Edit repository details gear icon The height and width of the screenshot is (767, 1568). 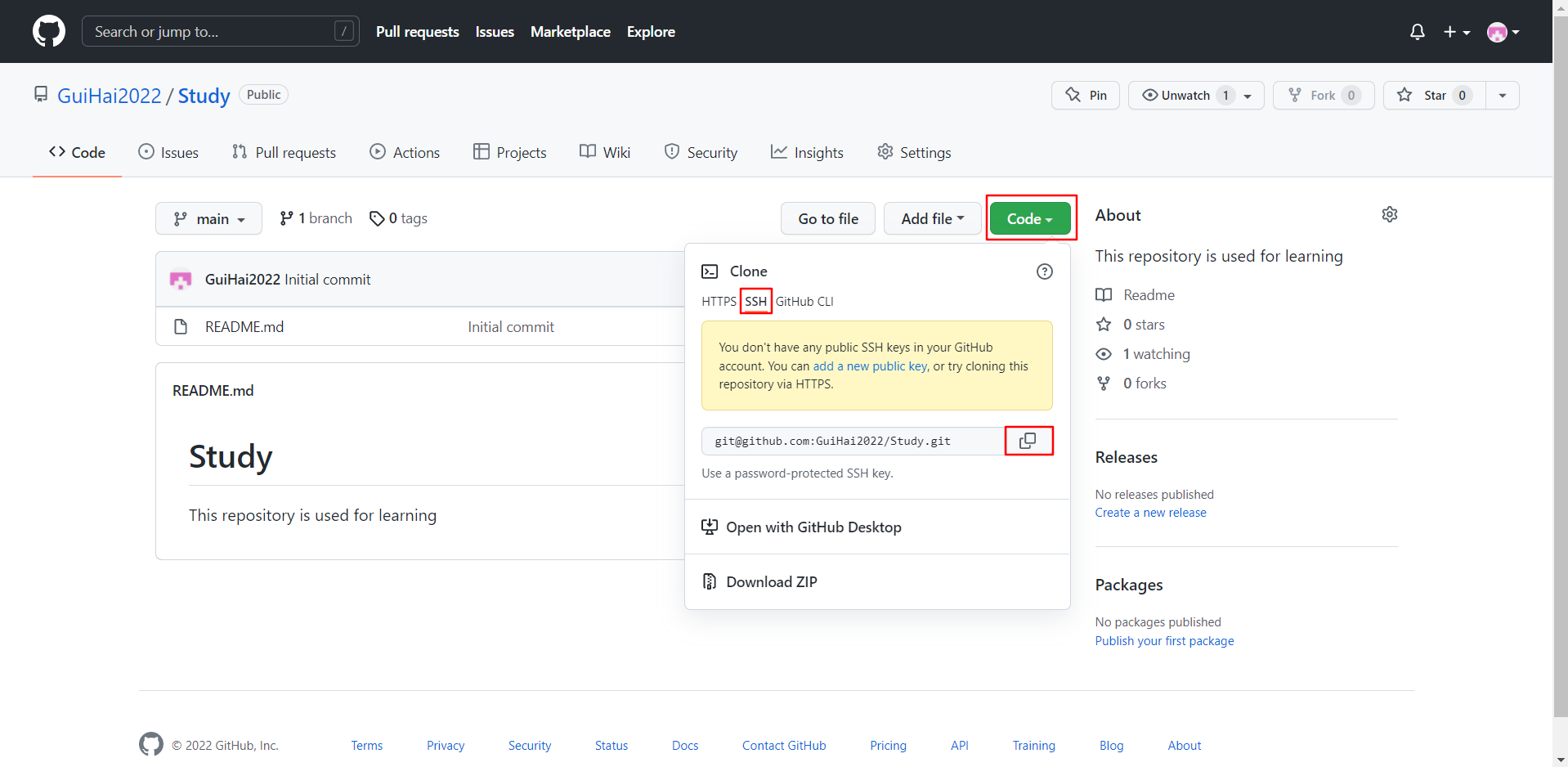1390,214
